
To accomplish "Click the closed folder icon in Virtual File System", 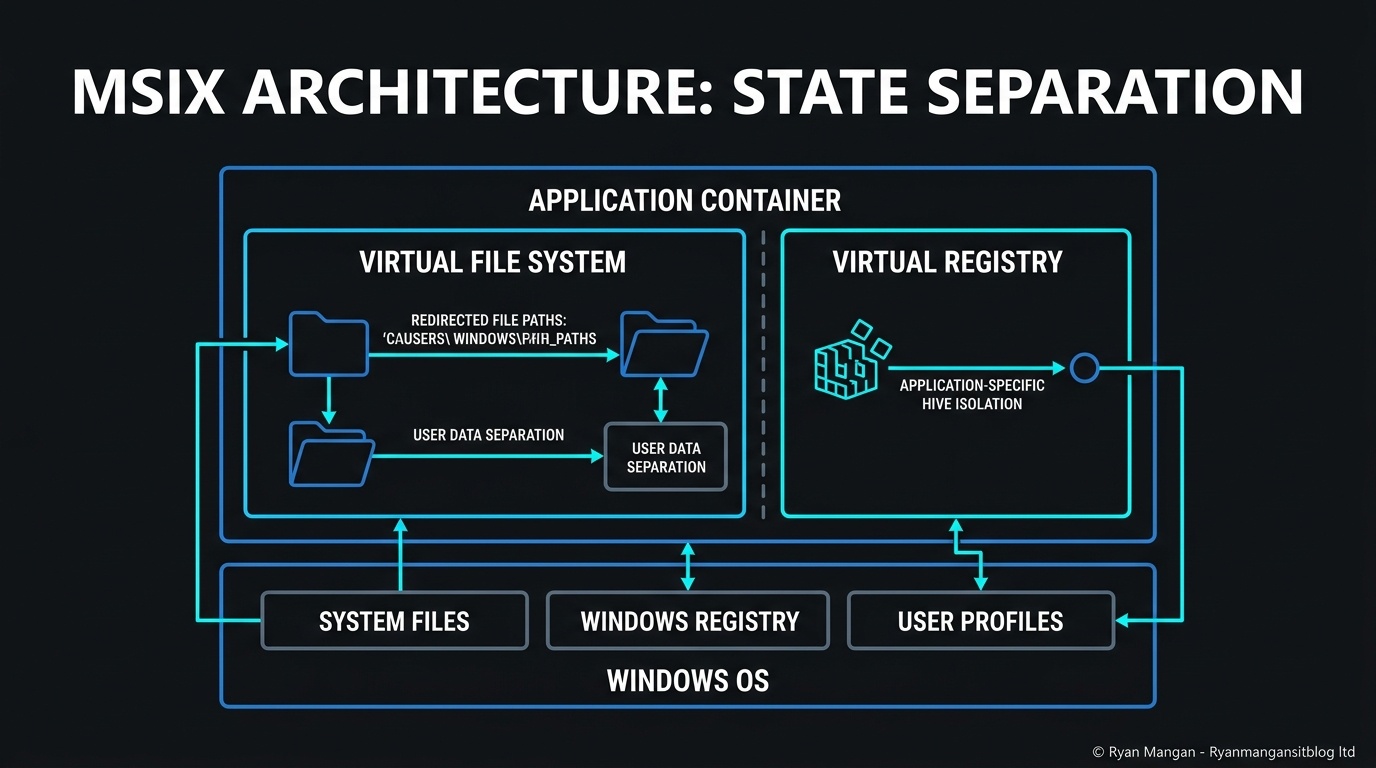I will coord(328,344).
